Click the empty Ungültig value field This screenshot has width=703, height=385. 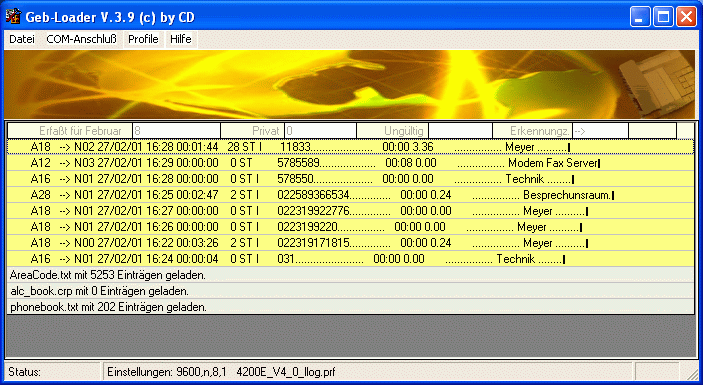[460, 131]
